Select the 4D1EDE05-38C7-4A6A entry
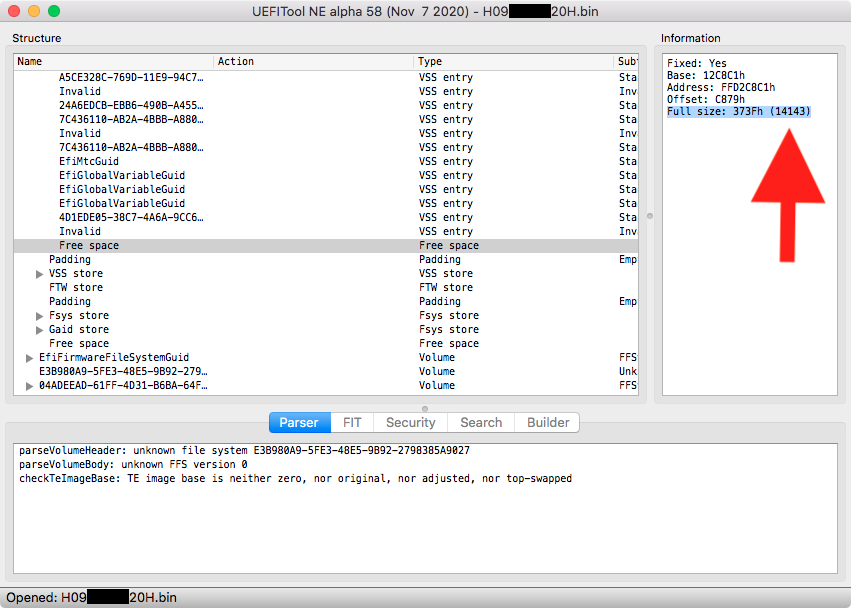Screen dimensions: 851x608 (x=326, y=217)
